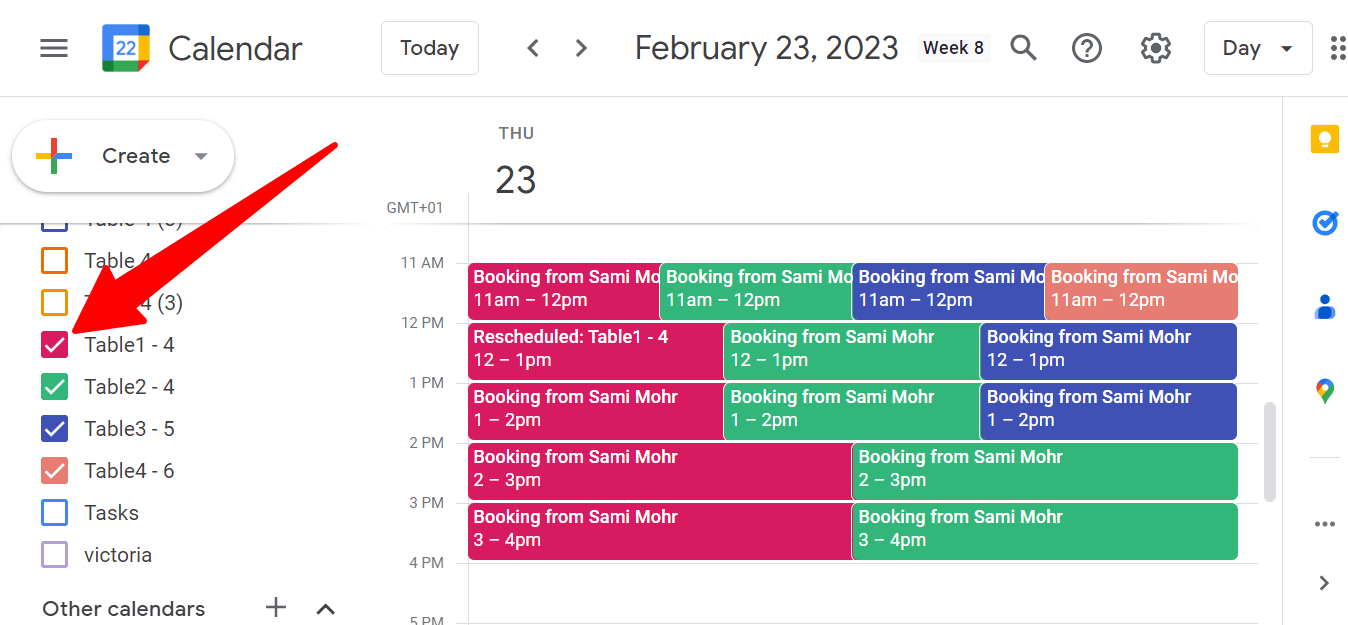Open Google Keep in the side panel

1324,138
